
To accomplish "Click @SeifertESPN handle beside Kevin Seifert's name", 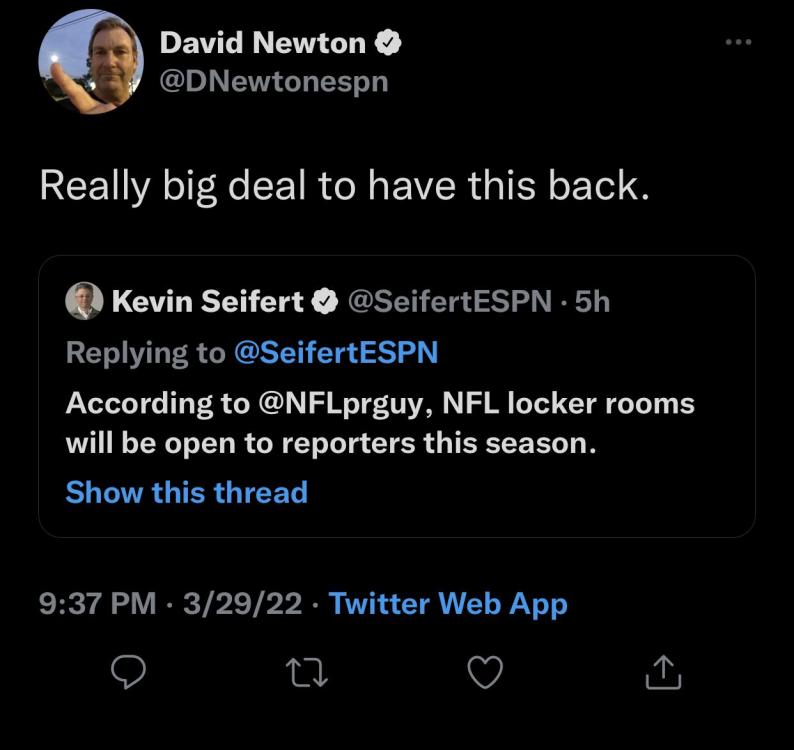I will 448,302.
